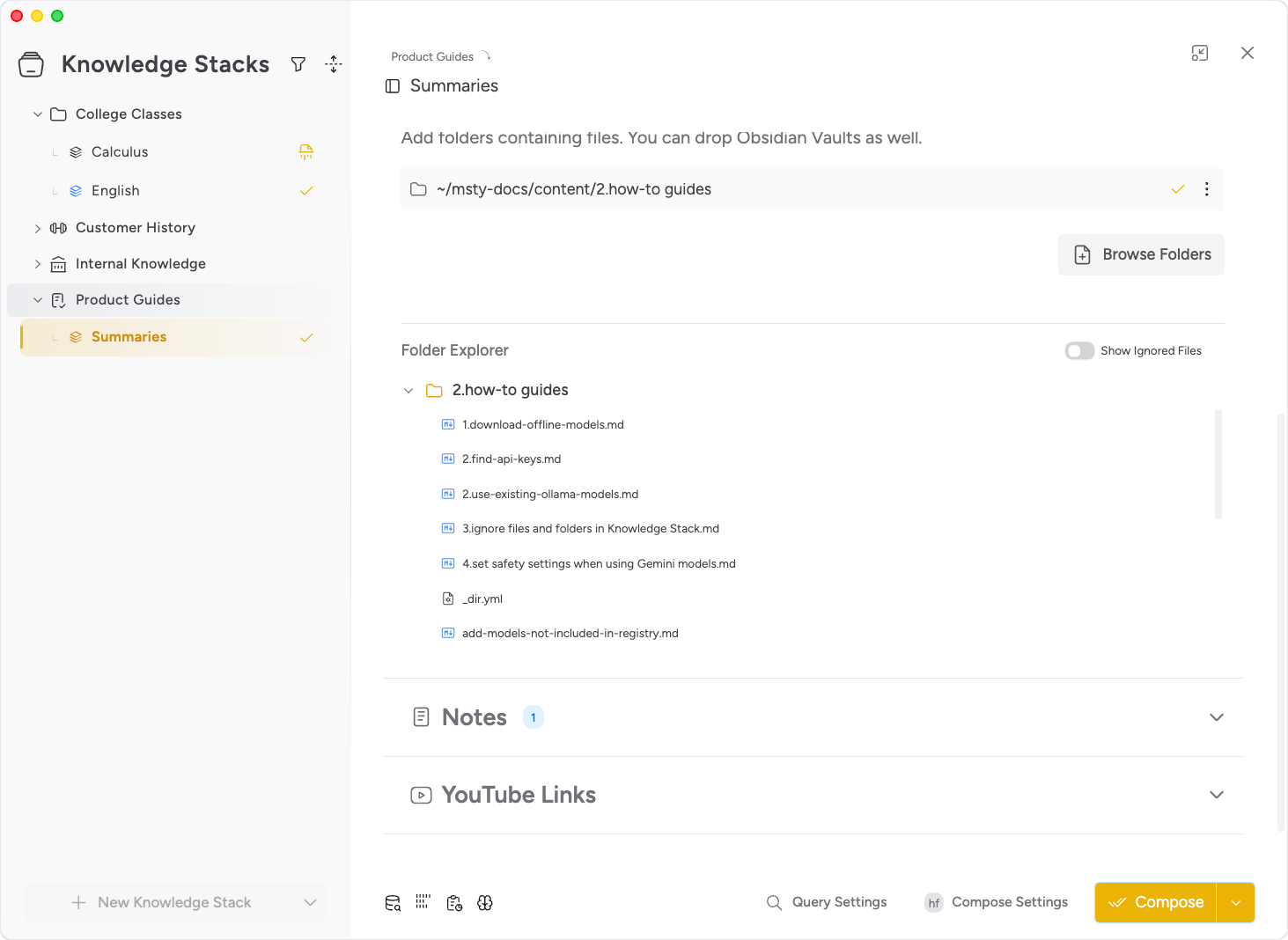The width and height of the screenshot is (1288, 940).
Task: Open the English knowledge stack
Action: click(x=115, y=191)
